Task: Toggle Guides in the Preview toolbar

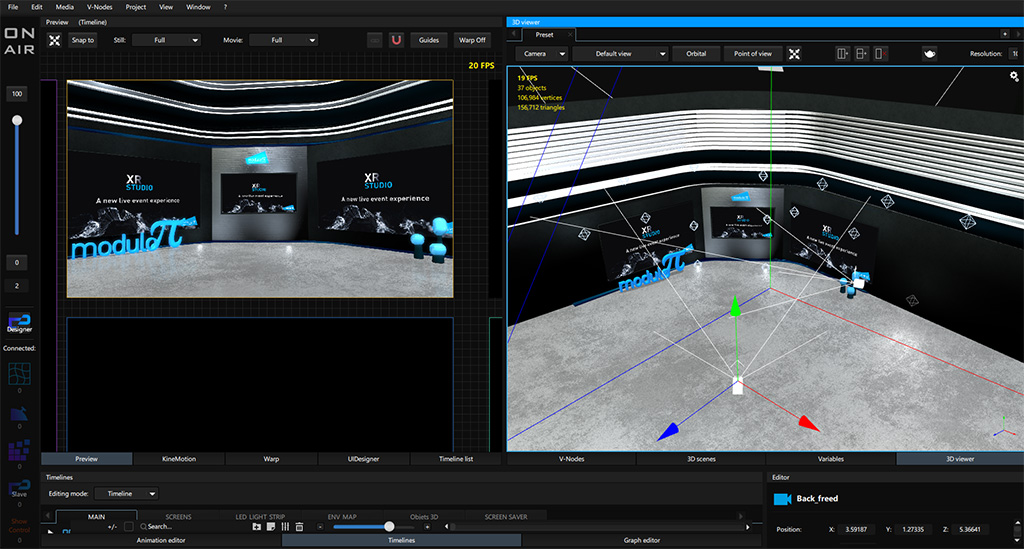Action: point(429,40)
